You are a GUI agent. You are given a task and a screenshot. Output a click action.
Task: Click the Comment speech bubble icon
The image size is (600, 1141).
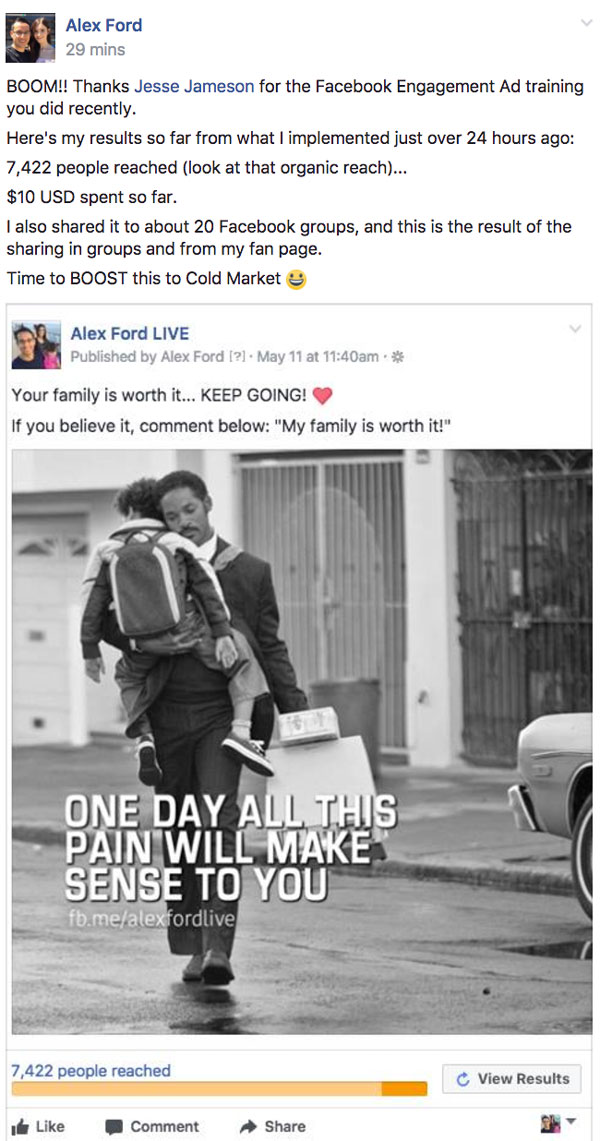tap(113, 1127)
